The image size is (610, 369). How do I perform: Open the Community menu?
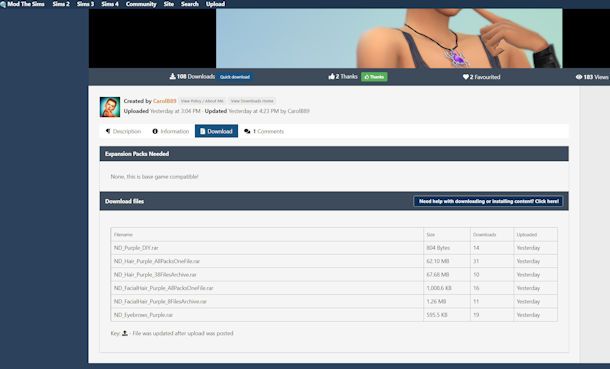click(141, 4)
